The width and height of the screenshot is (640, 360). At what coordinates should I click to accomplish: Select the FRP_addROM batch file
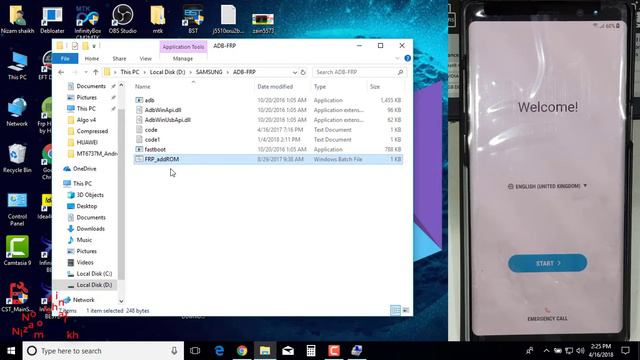[268, 159]
